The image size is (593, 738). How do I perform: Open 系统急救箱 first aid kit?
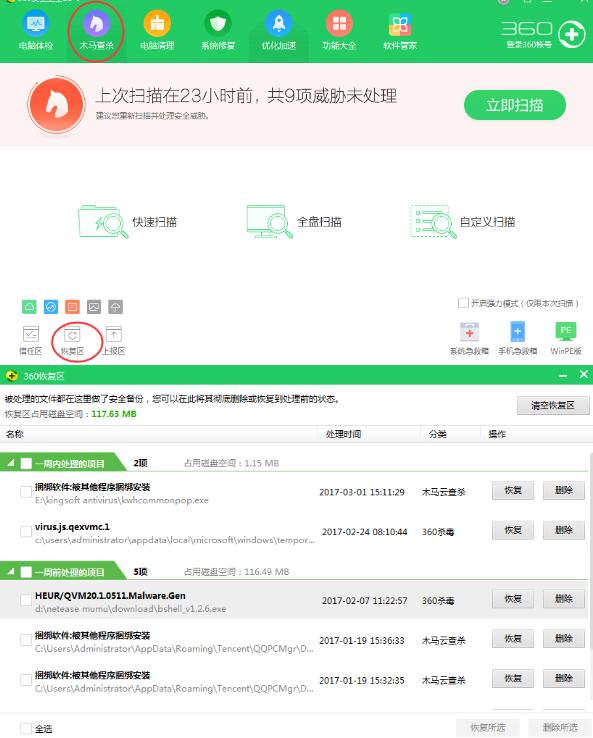(x=469, y=339)
